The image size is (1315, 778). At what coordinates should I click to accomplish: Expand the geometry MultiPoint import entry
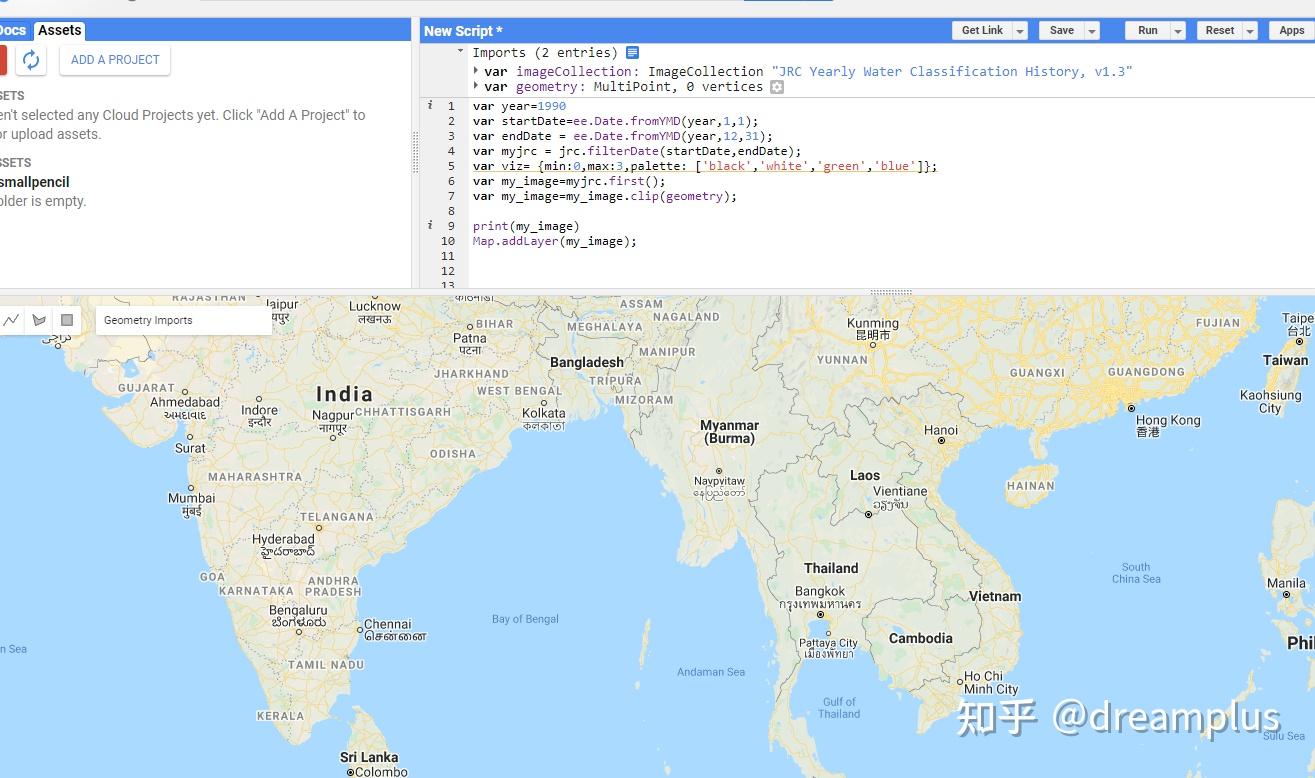tap(476, 86)
